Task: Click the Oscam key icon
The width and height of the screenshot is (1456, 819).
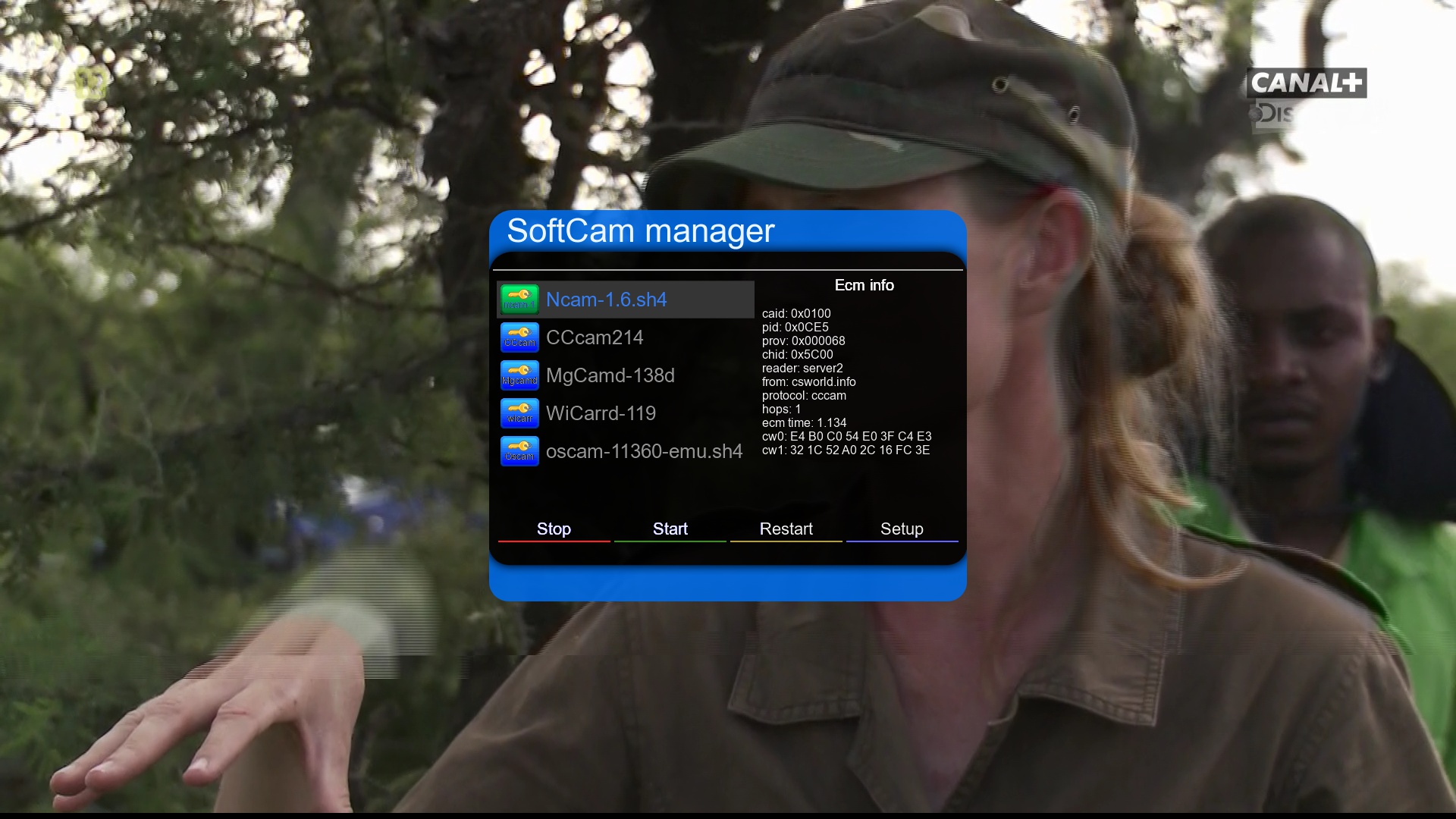Action: coord(519,451)
